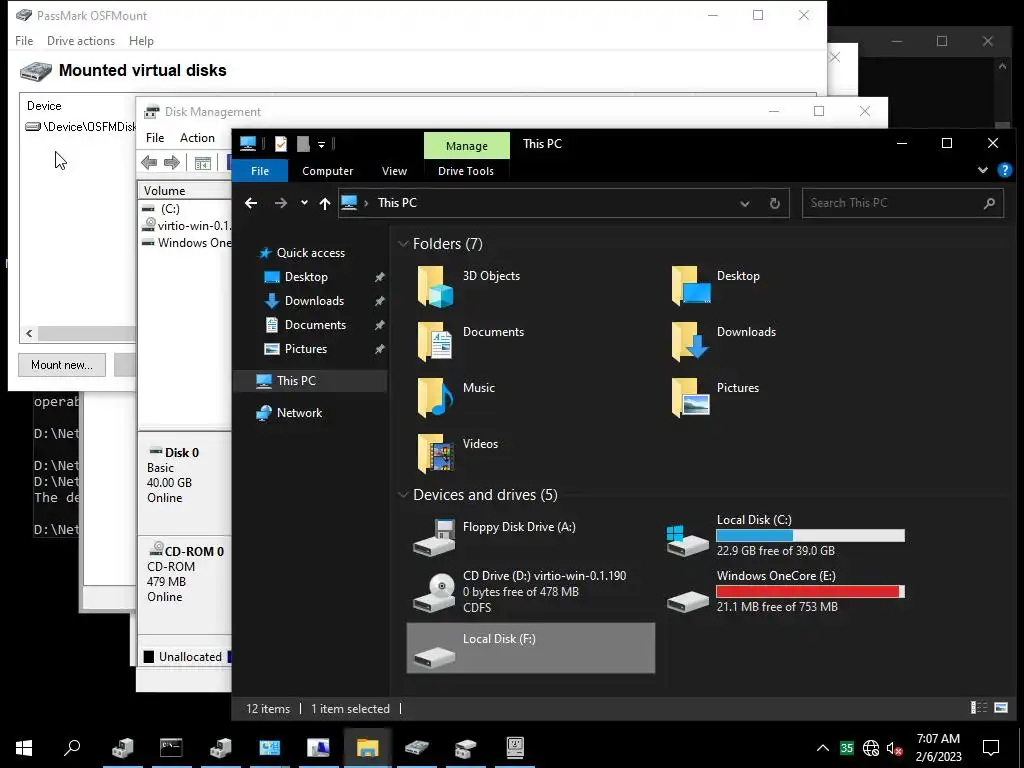Click the Mount new... button

pos(62,364)
